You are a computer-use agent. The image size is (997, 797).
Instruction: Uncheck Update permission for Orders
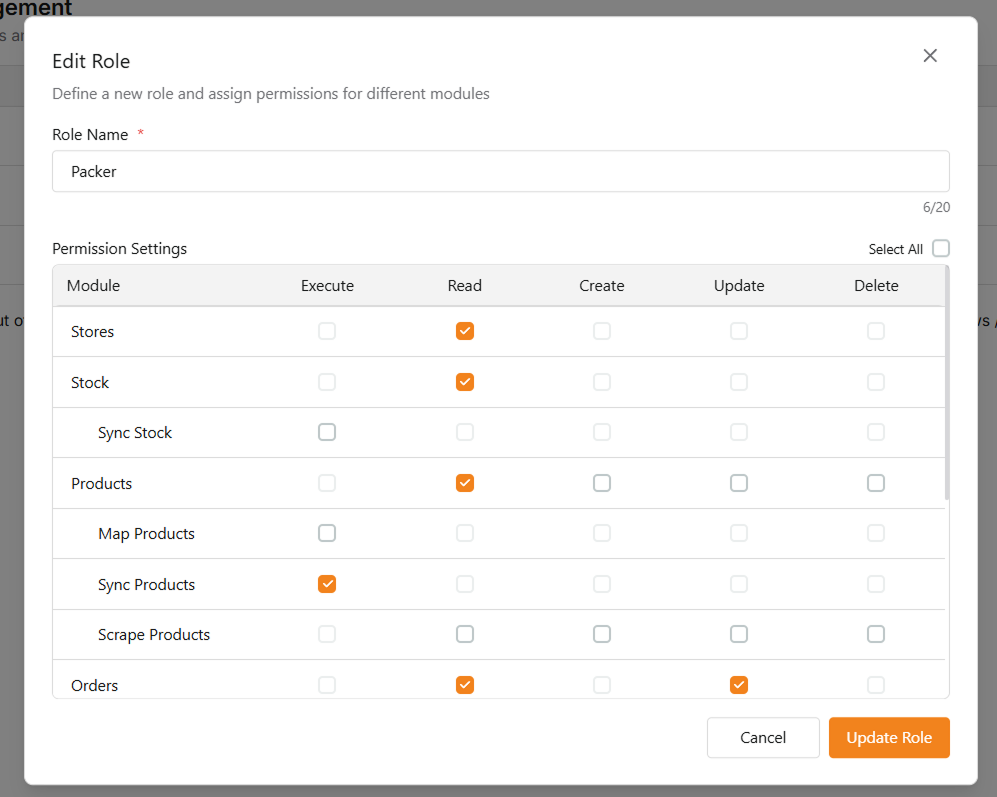point(739,685)
